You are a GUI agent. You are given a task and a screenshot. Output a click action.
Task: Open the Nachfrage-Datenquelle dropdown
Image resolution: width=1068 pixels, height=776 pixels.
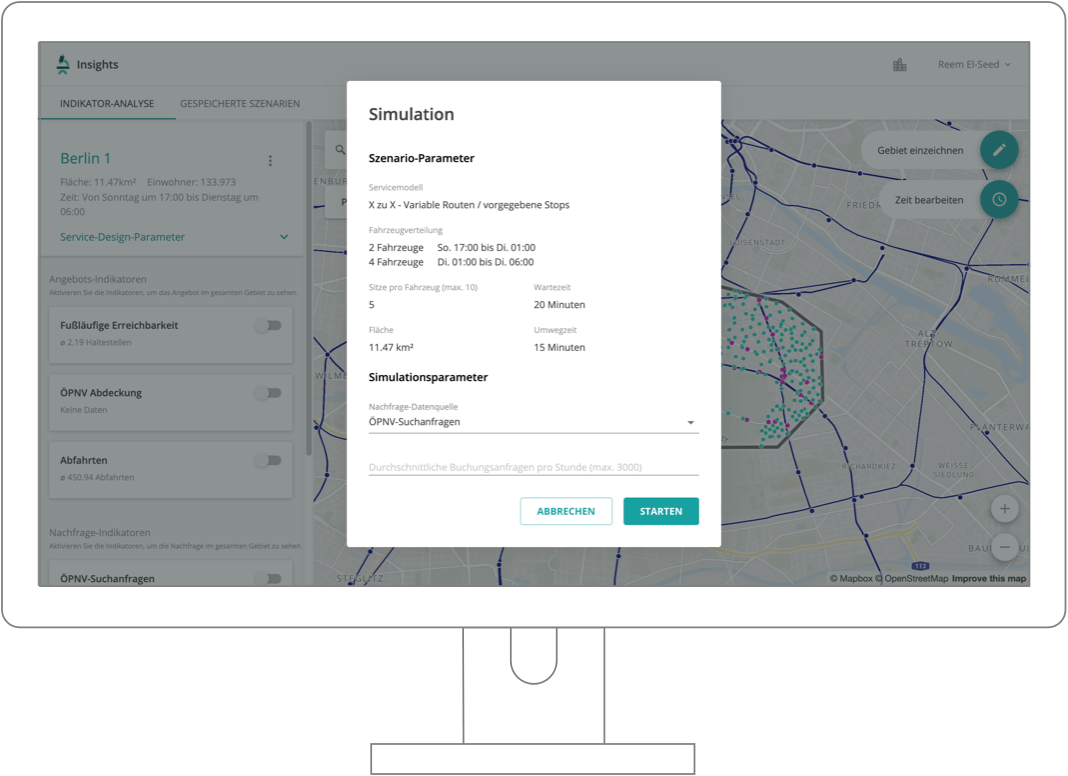[533, 422]
